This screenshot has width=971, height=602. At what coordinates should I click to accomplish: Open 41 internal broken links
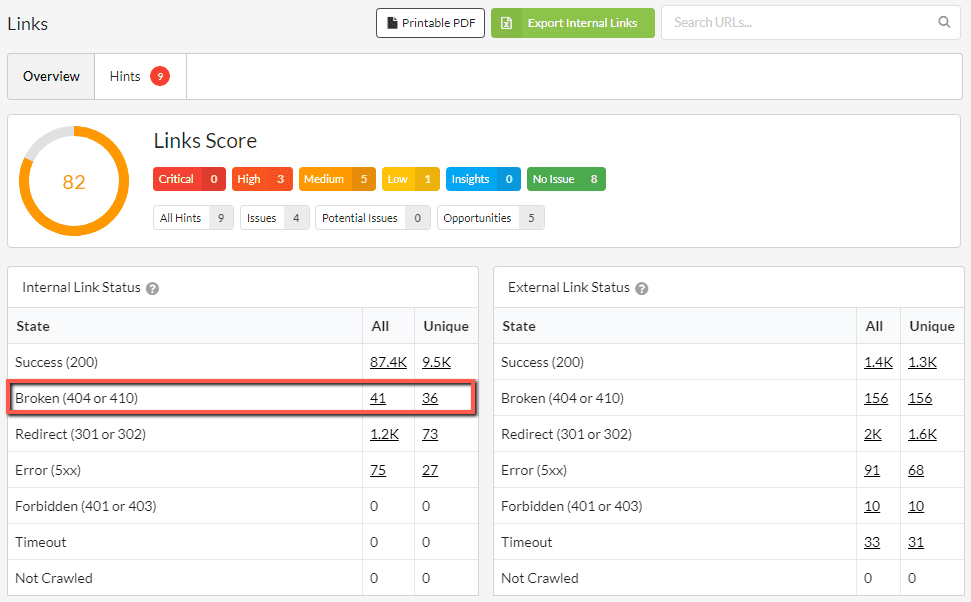377,398
